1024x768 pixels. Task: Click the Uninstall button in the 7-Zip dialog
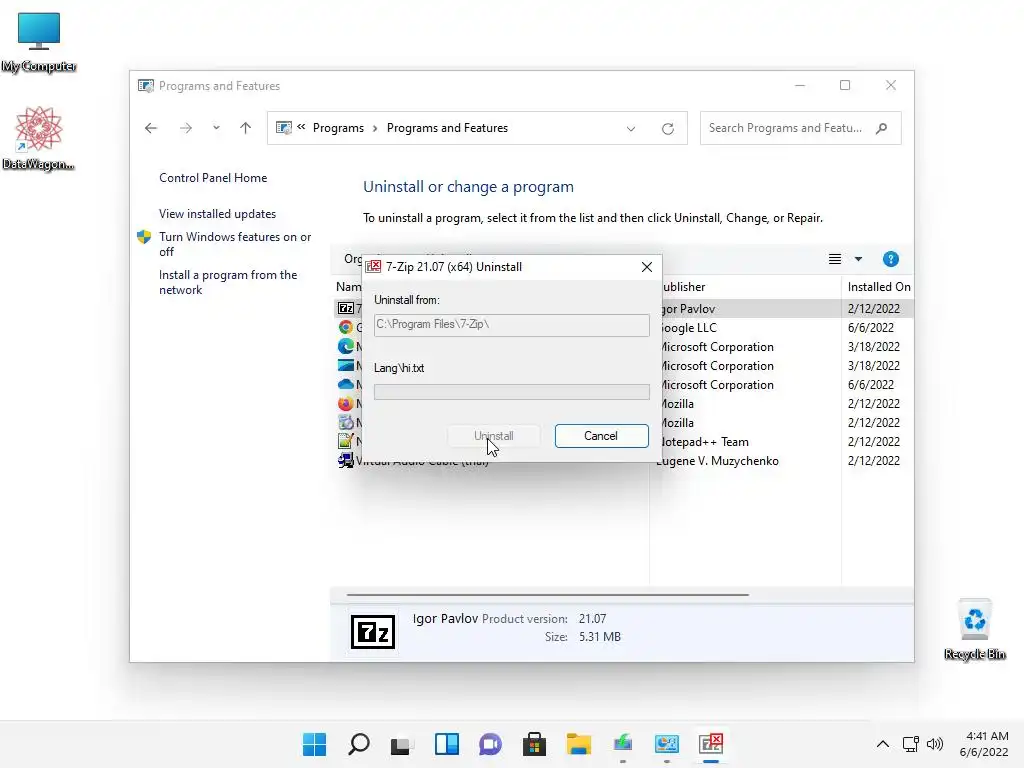tap(494, 436)
